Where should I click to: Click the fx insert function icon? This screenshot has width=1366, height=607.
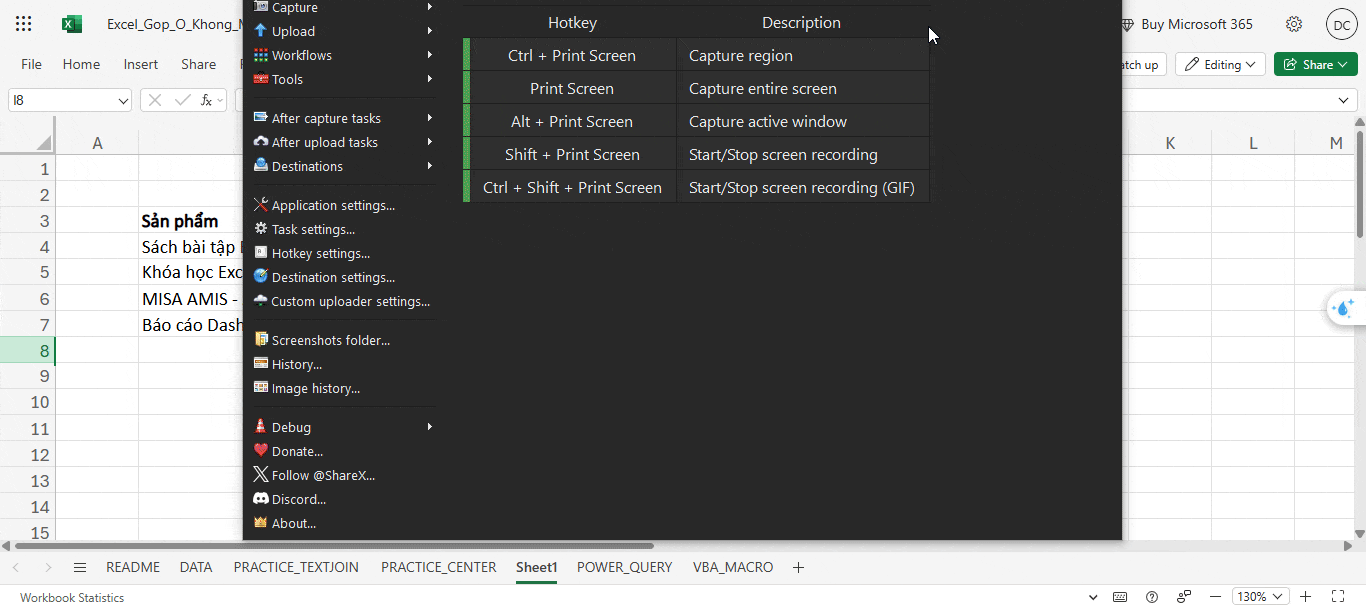[207, 100]
